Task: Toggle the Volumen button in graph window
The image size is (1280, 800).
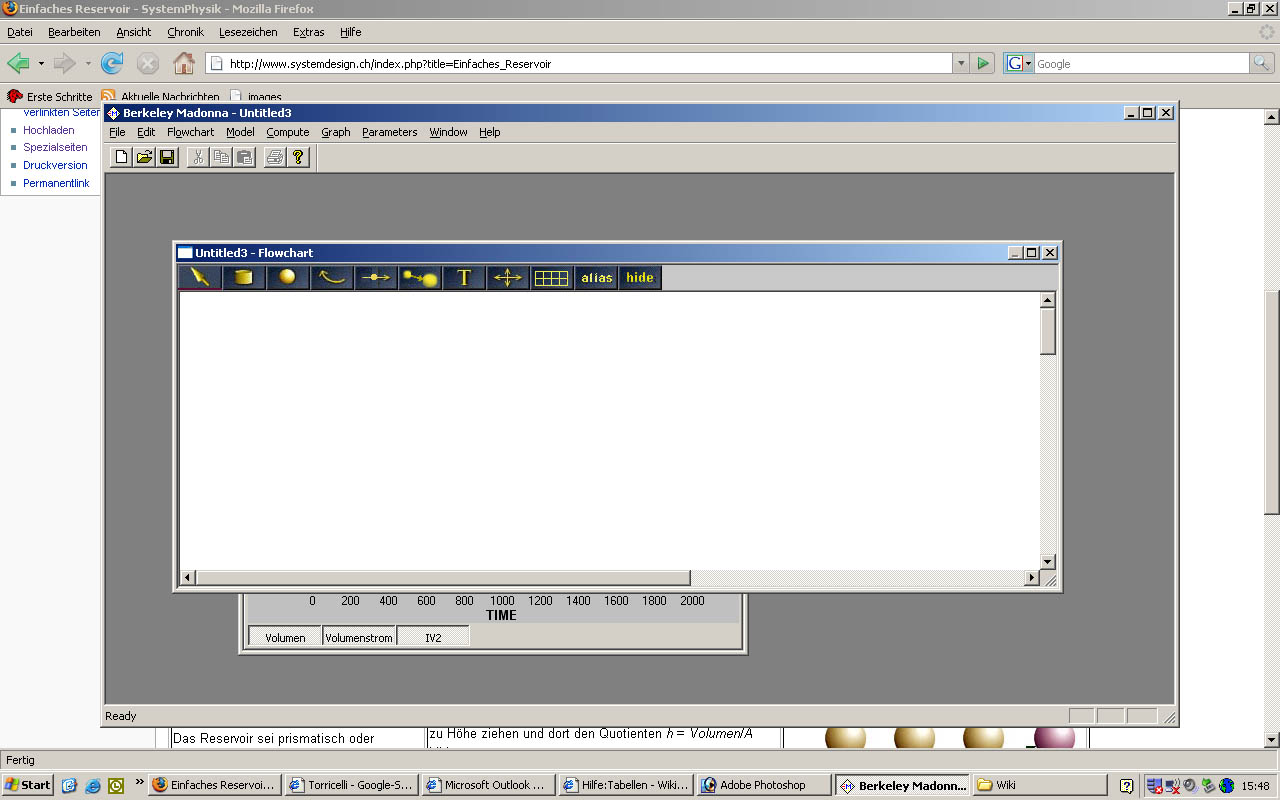Action: (x=285, y=637)
